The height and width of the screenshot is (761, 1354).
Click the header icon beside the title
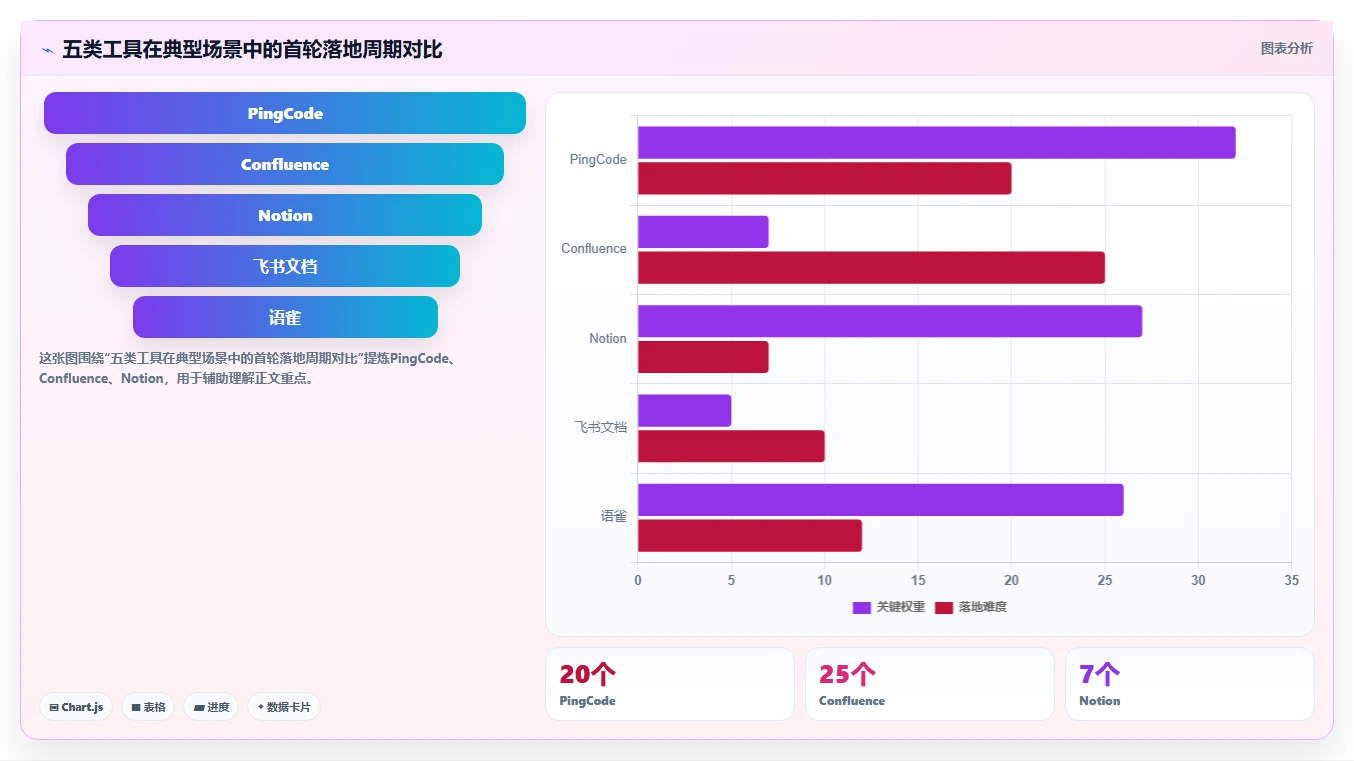point(47,50)
